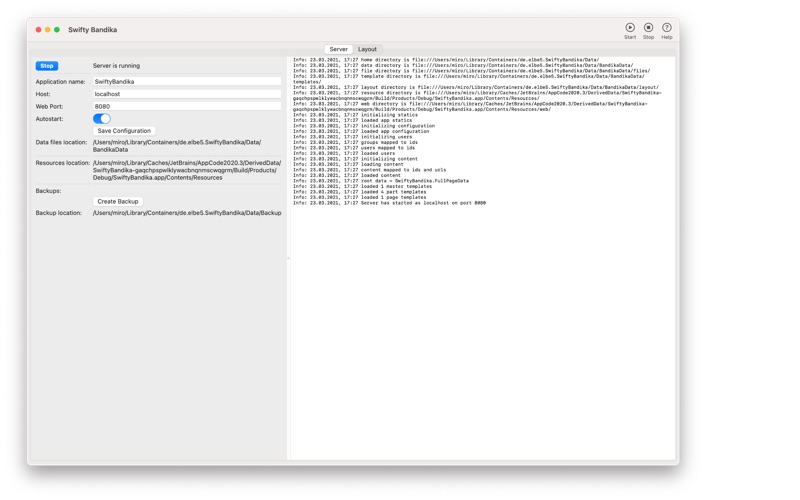Image resolution: width=800 pixels, height=500 pixels.
Task: Click the 'Backups:' label
Action: pyautogui.click(x=48, y=191)
